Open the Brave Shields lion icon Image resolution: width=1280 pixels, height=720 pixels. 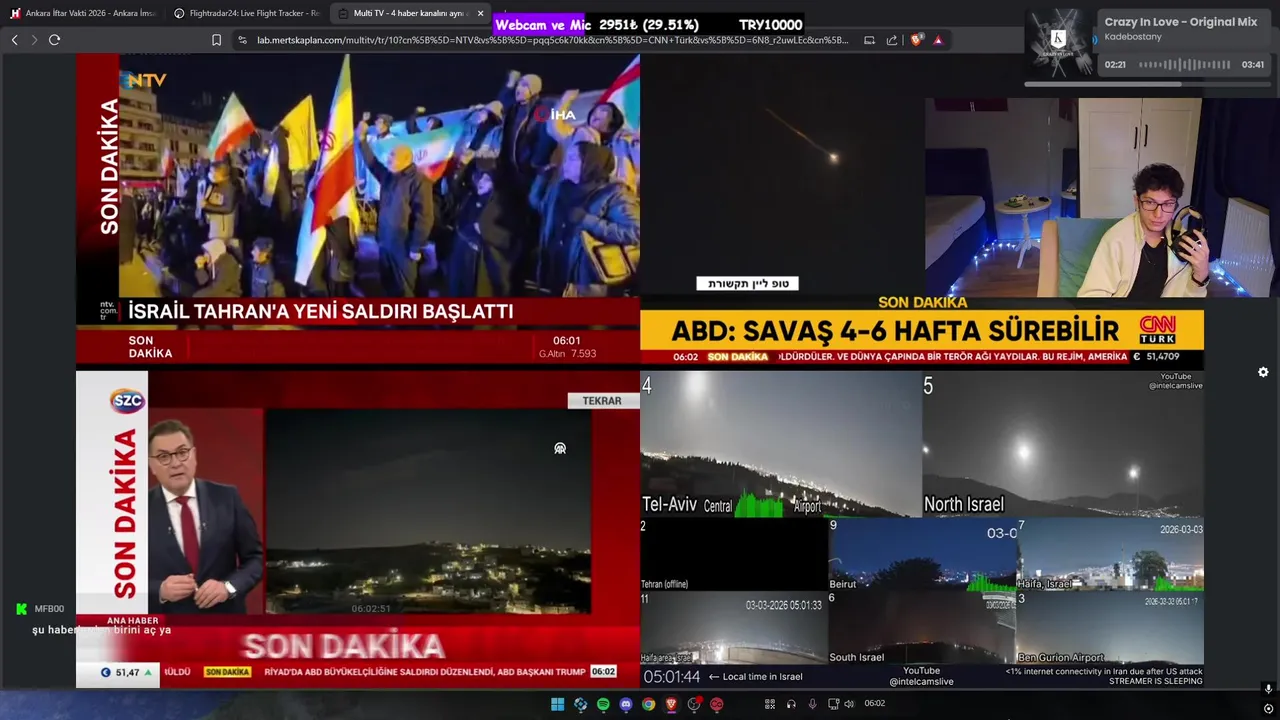916,40
